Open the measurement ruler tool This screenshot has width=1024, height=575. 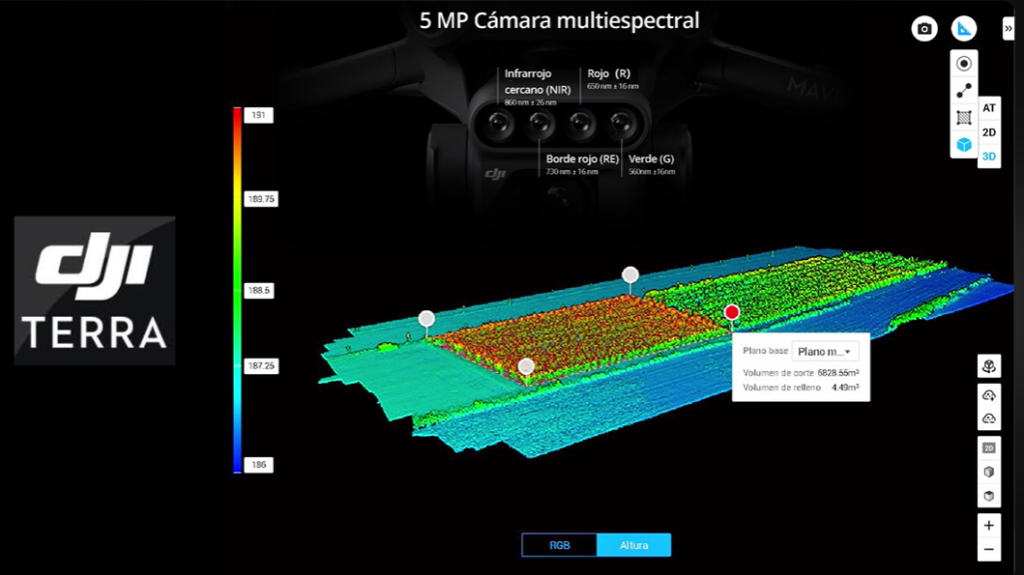(x=963, y=29)
